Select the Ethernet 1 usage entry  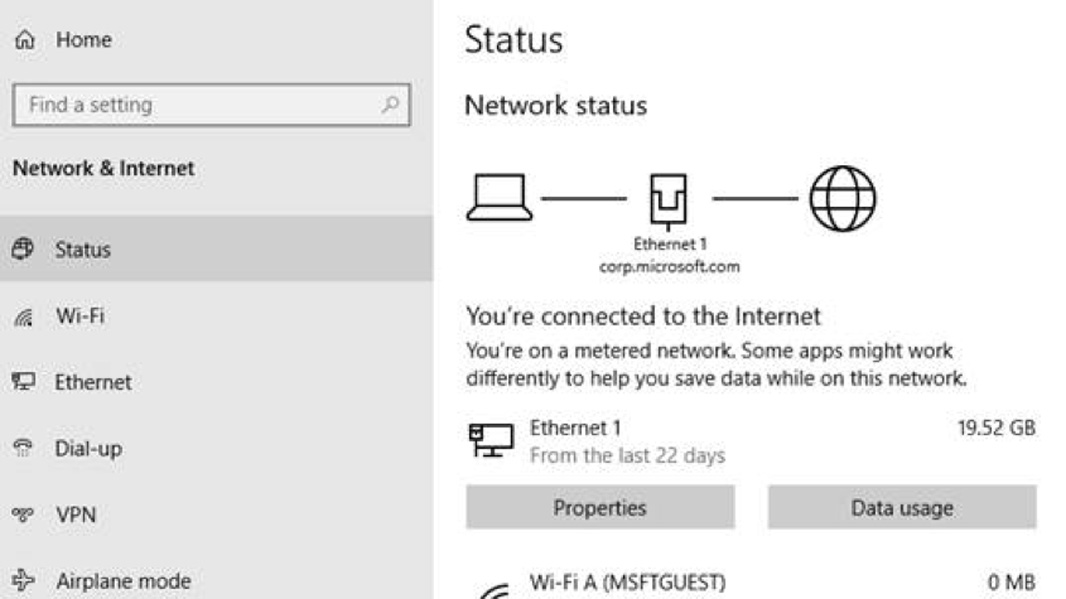(x=627, y=441)
